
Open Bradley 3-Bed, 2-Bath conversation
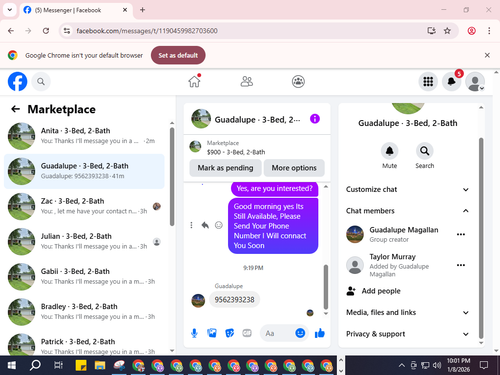pos(84,312)
